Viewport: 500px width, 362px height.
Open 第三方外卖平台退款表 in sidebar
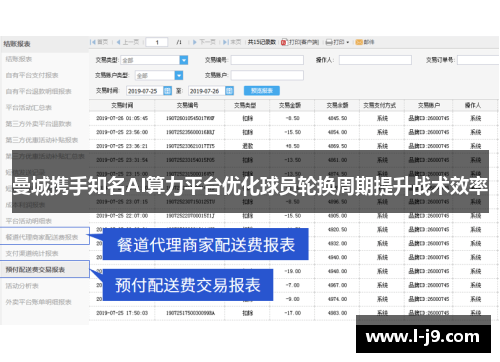click(38, 124)
